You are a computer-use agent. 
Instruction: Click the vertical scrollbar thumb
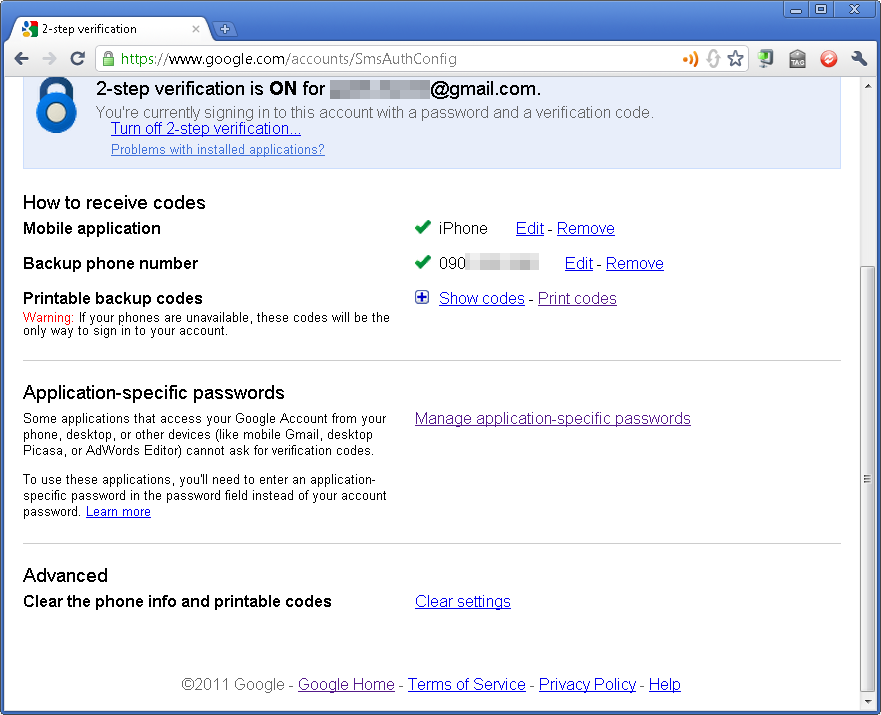pyautogui.click(x=867, y=479)
